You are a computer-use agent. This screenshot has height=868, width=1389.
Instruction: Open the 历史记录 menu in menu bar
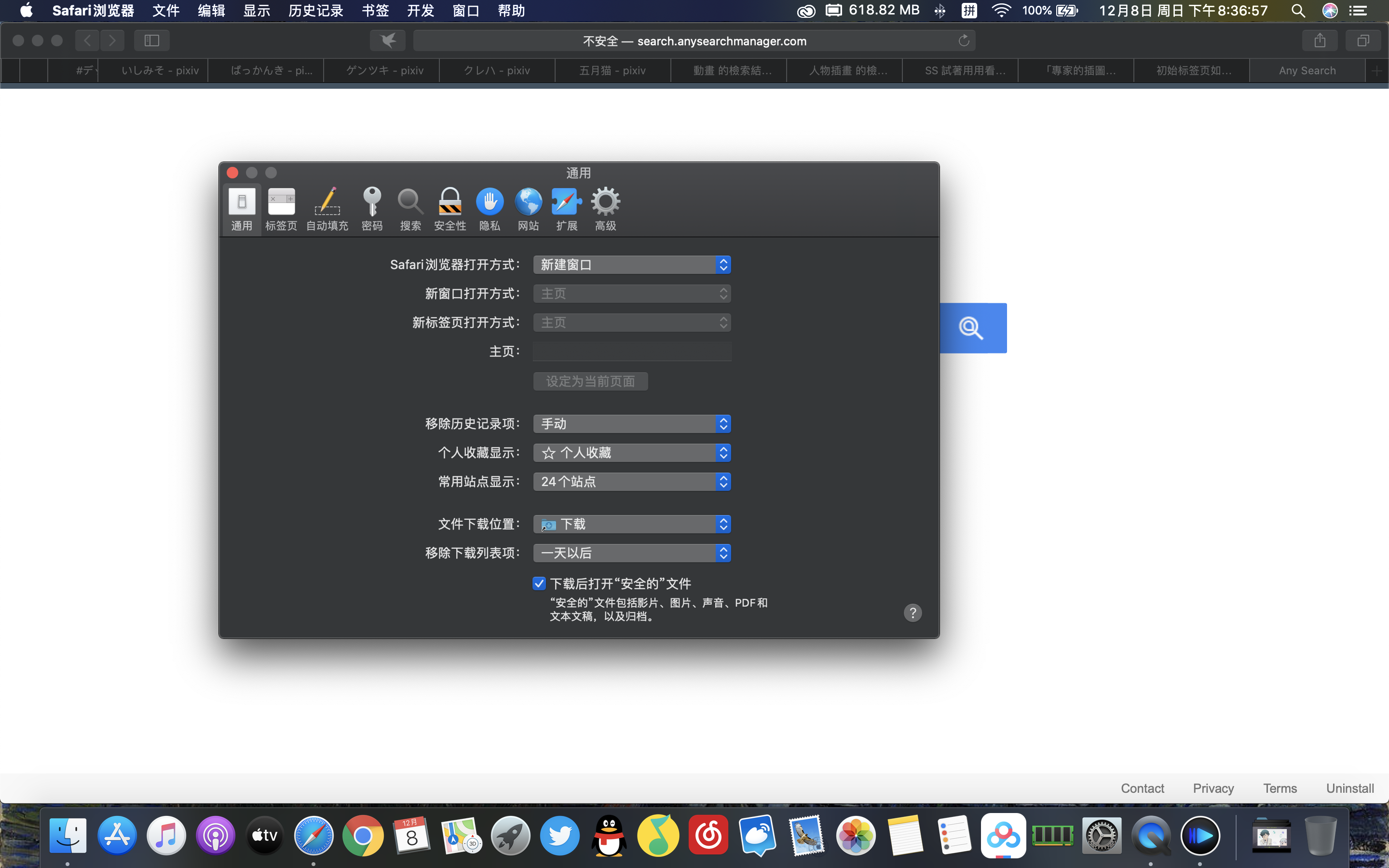point(315,10)
